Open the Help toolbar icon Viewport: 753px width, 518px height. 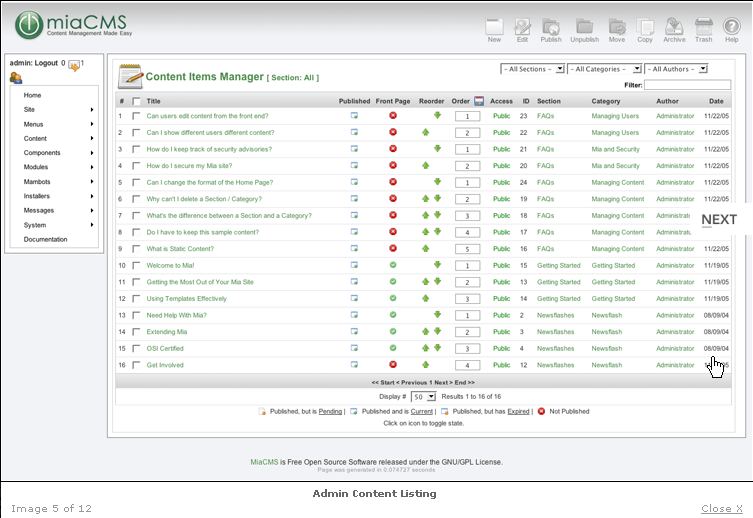[x=732, y=31]
